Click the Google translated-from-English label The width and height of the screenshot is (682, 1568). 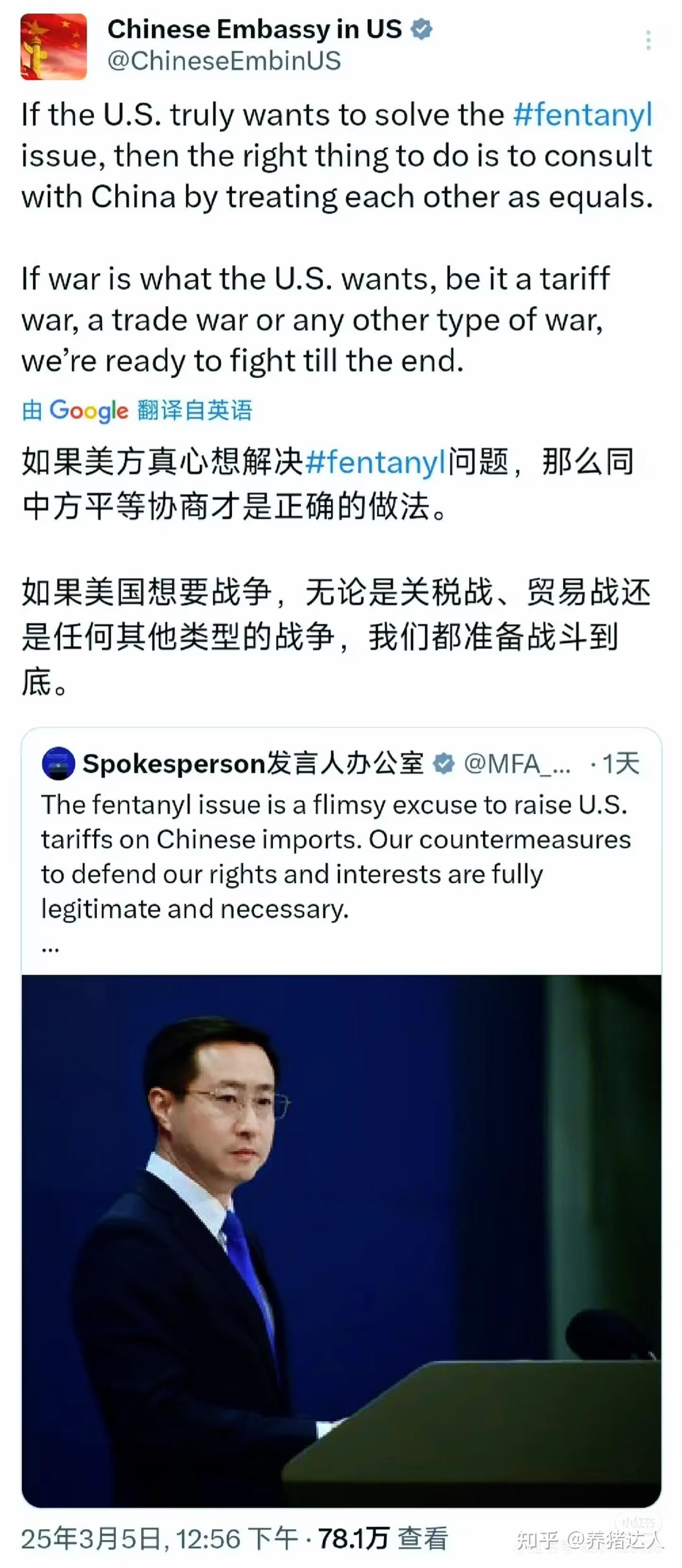pyautogui.click(x=137, y=410)
